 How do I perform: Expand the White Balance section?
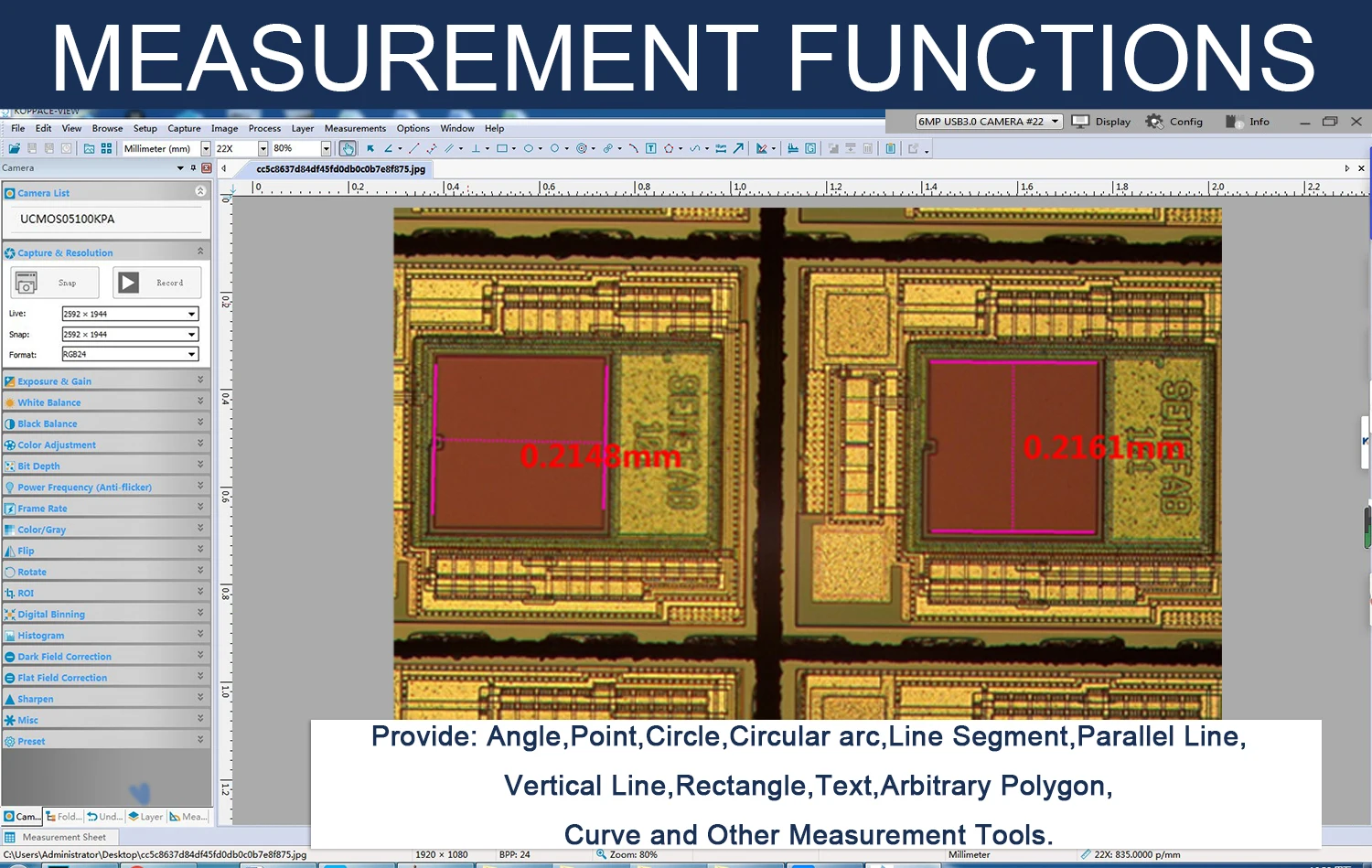click(x=106, y=402)
